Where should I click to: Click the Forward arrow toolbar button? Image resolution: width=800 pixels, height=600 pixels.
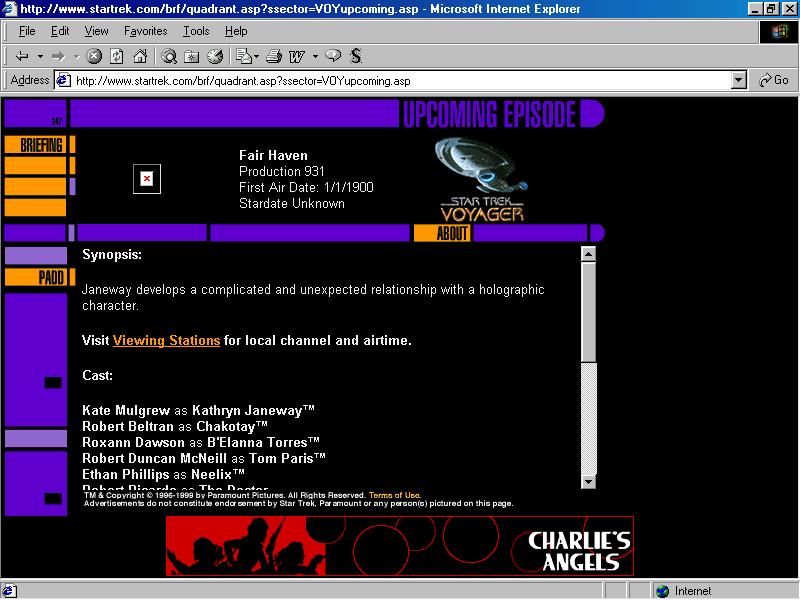coord(58,56)
